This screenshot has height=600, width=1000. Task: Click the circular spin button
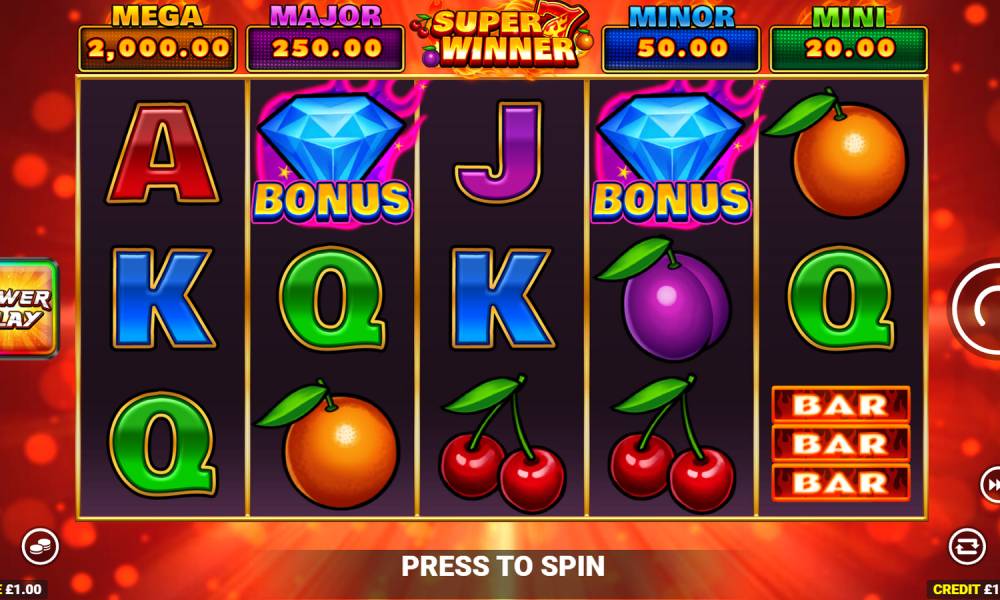[976, 308]
